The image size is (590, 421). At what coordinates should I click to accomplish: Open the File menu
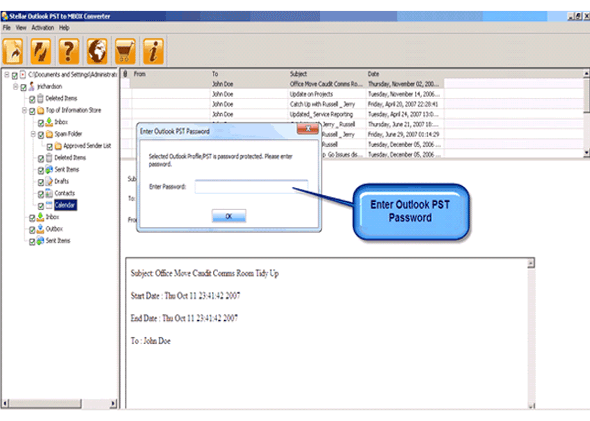[7, 27]
